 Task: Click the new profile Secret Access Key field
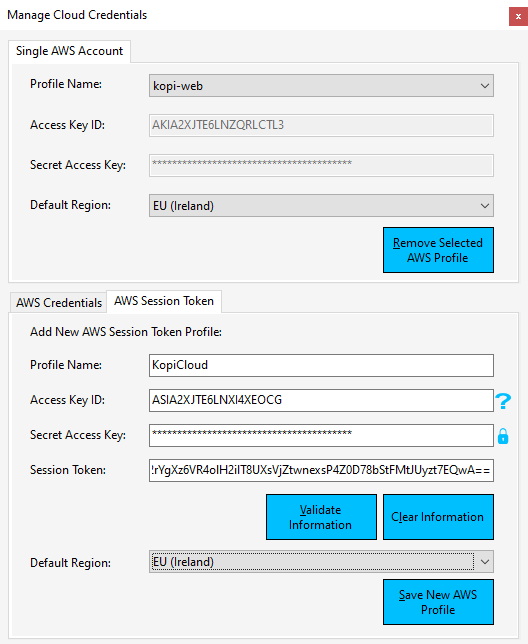(321, 435)
